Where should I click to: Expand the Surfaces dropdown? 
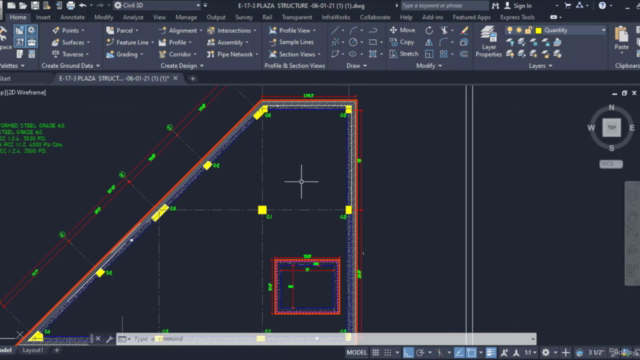point(88,42)
